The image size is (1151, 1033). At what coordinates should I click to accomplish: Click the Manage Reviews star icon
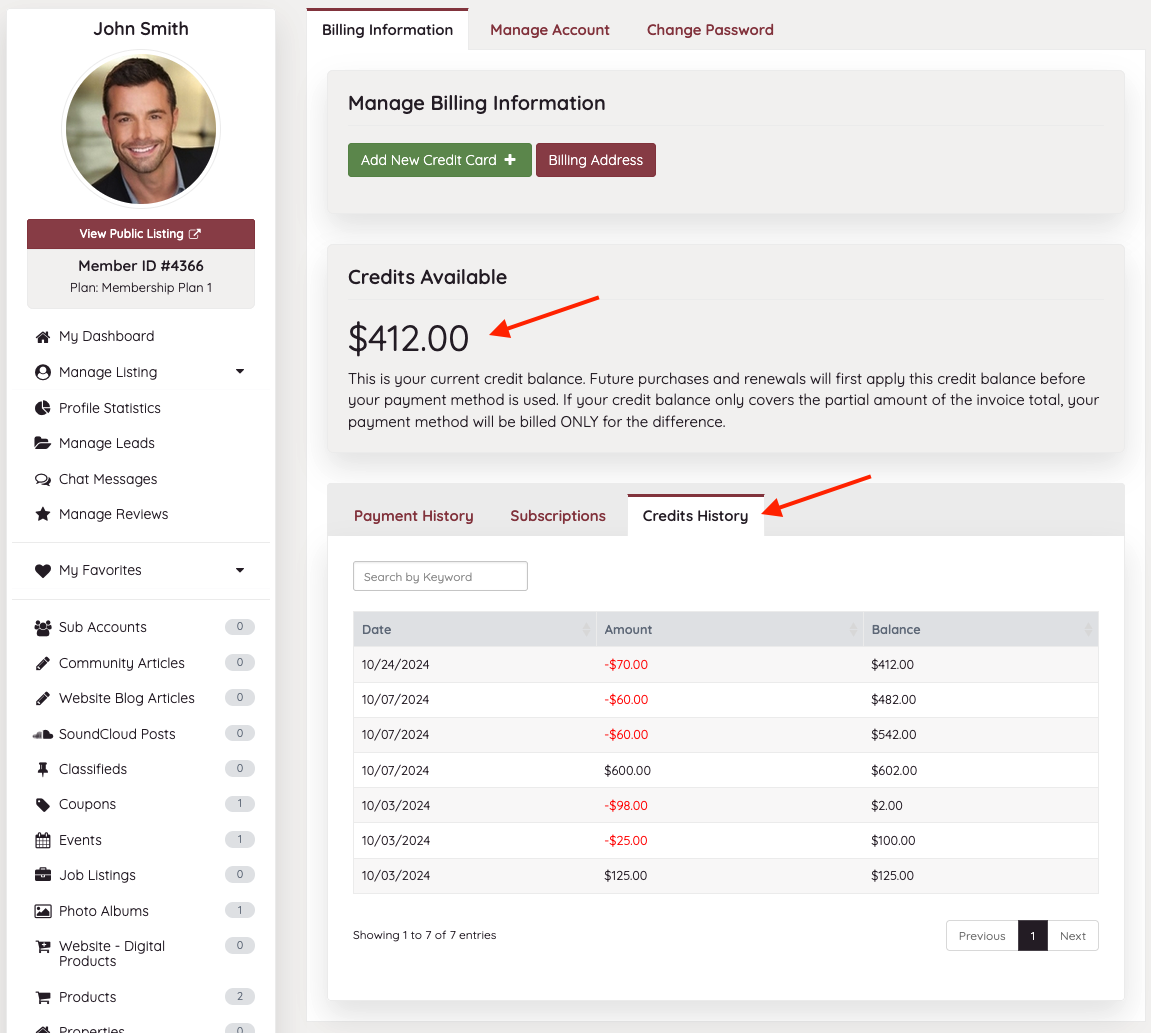pyautogui.click(x=43, y=515)
